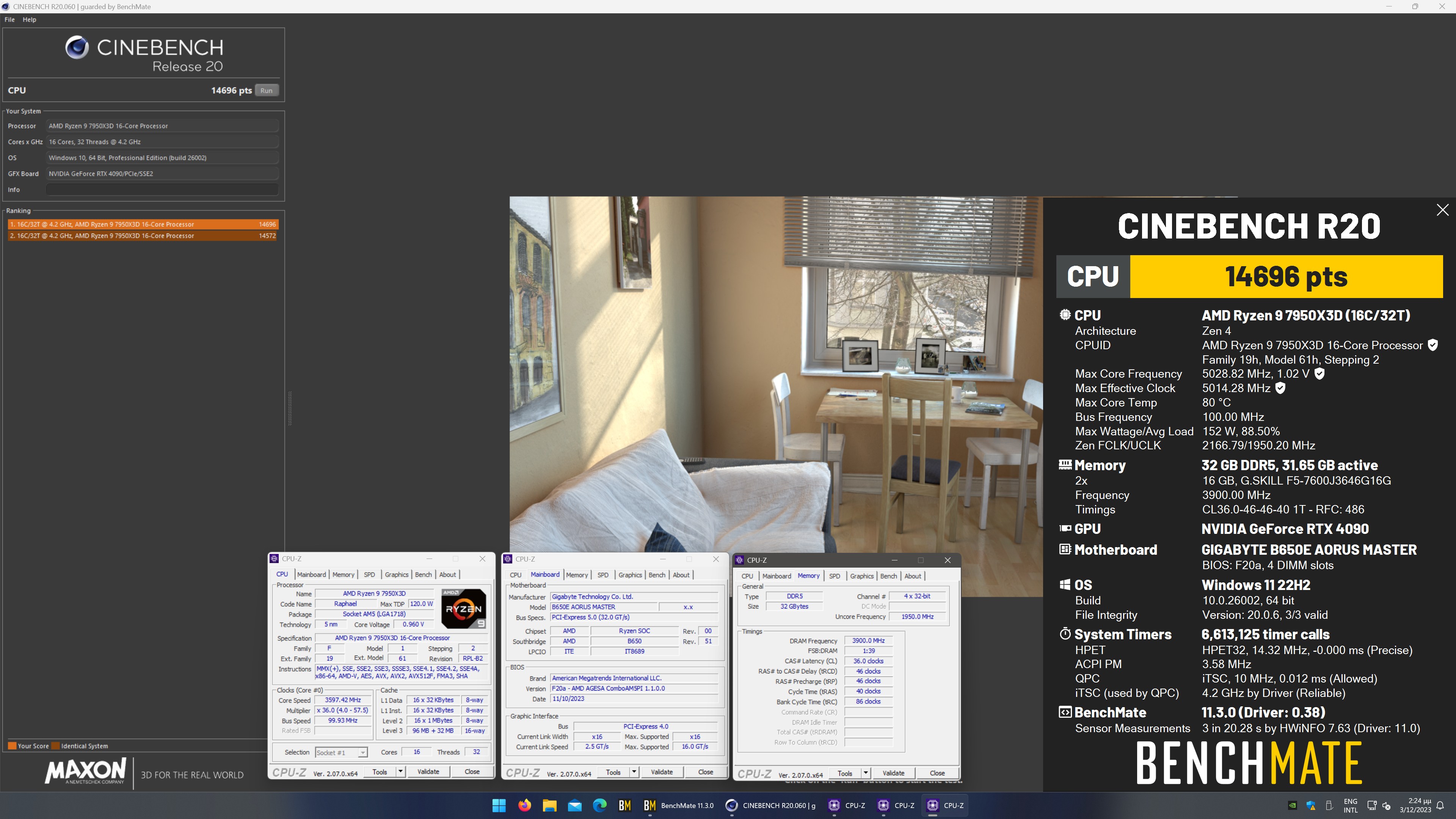The height and width of the screenshot is (819, 1456).
Task: Expand Tools dropdown arrow in Memory window
Action: click(x=865, y=773)
